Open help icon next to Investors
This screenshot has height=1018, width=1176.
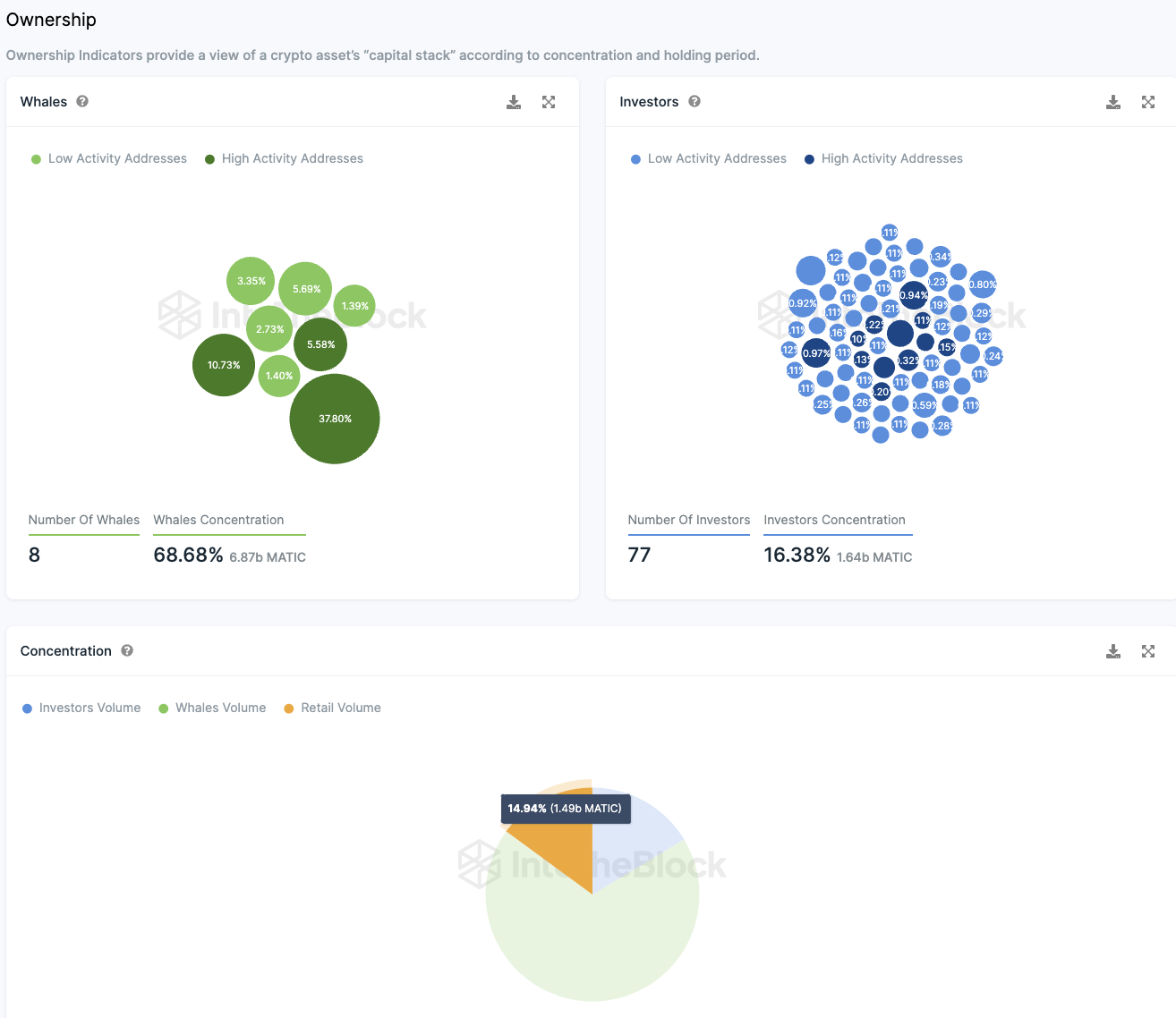click(695, 101)
